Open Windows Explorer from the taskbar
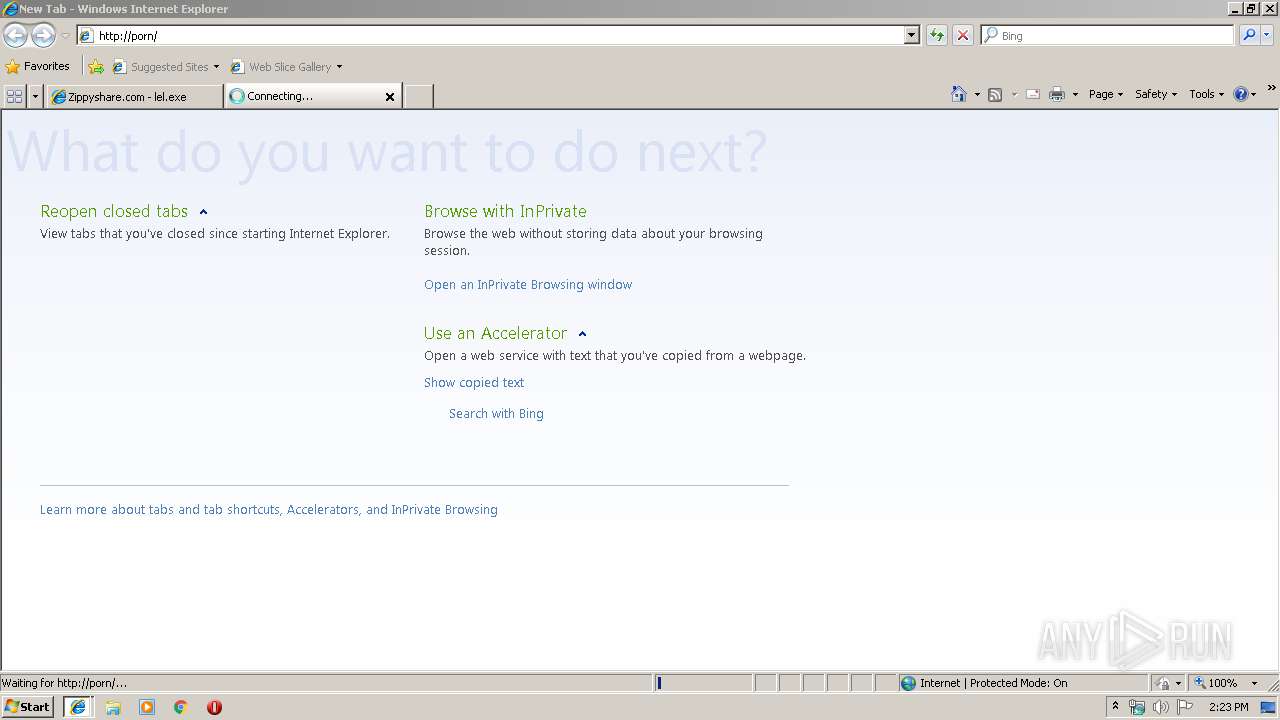 pyautogui.click(x=113, y=707)
